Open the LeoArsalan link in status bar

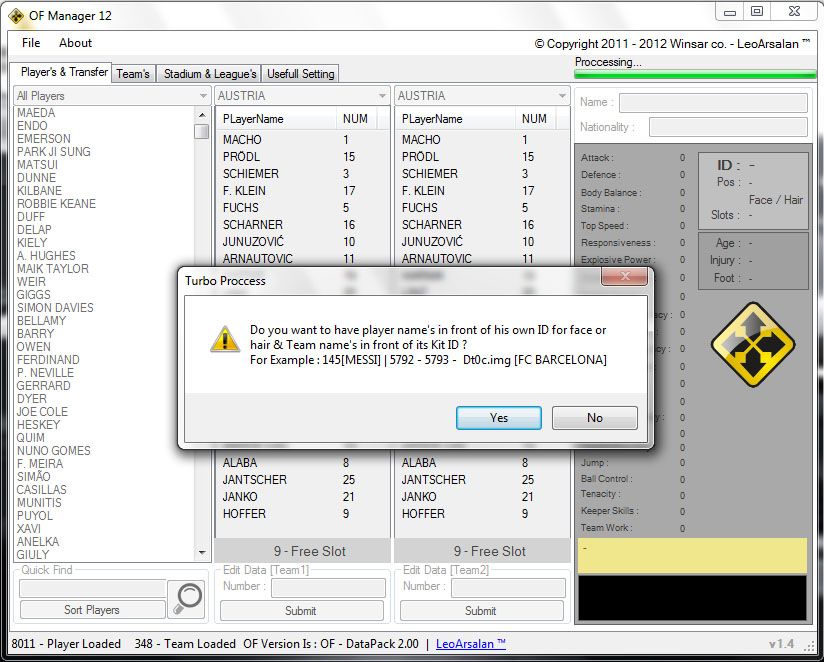471,644
